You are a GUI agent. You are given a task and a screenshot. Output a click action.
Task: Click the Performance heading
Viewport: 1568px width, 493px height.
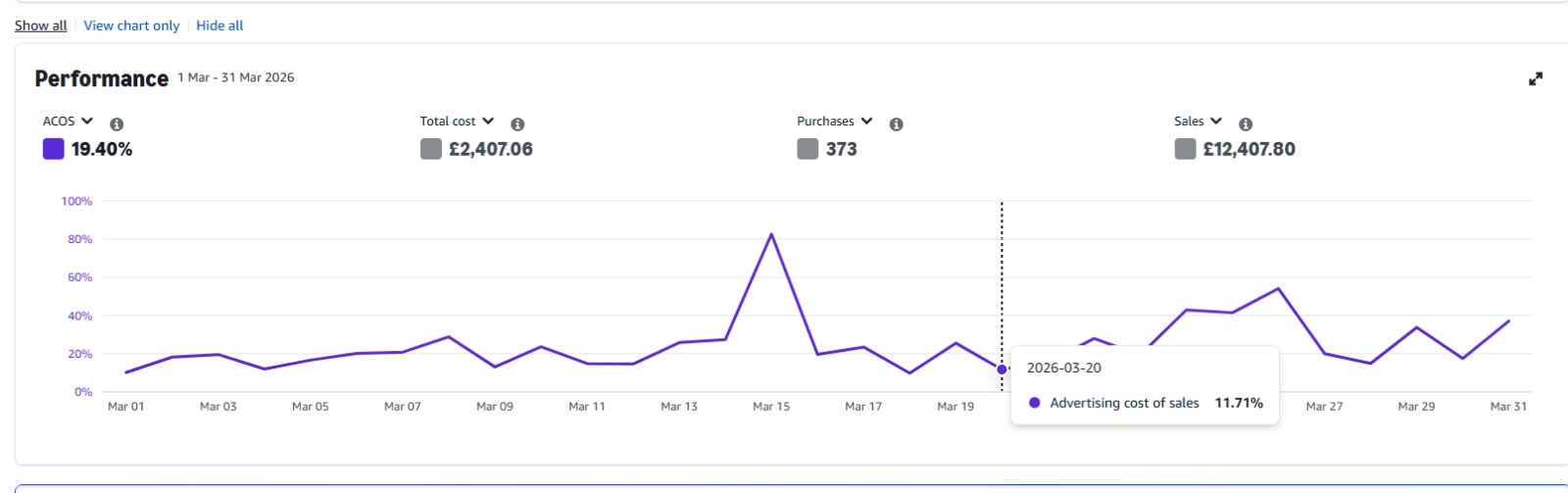point(102,78)
